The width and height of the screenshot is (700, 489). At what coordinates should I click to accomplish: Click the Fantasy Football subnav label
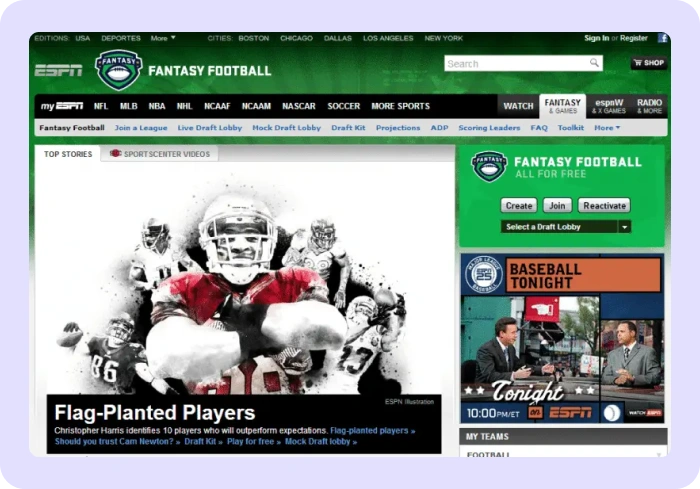[72, 128]
